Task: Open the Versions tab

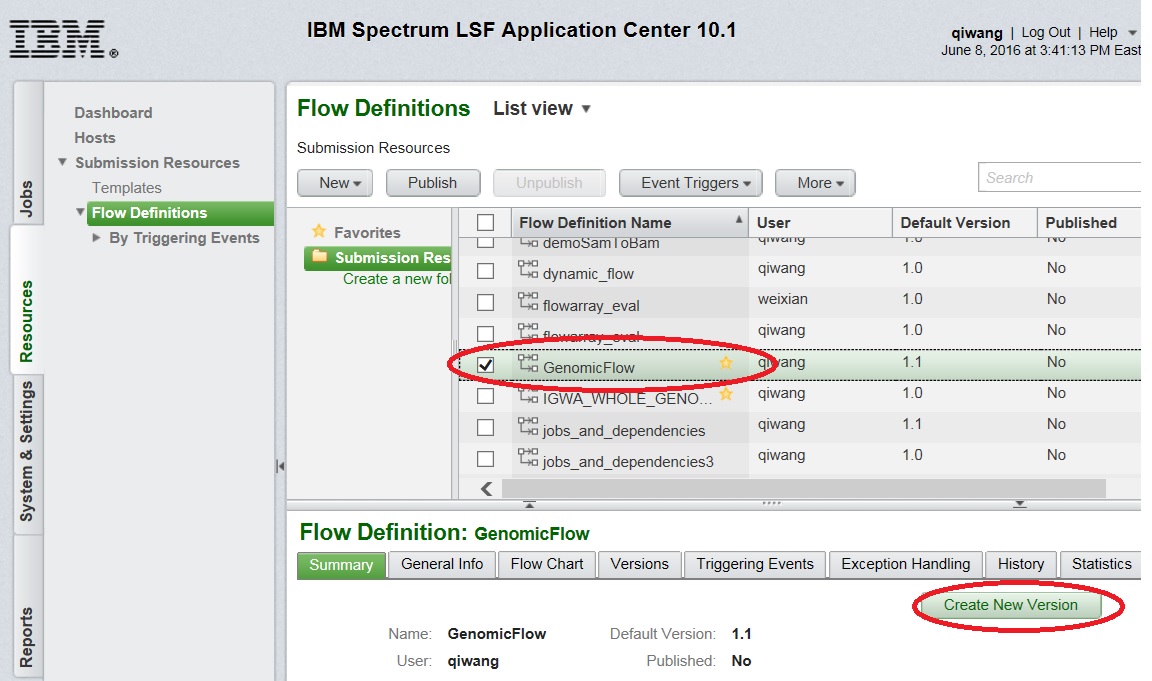Action: (640, 564)
